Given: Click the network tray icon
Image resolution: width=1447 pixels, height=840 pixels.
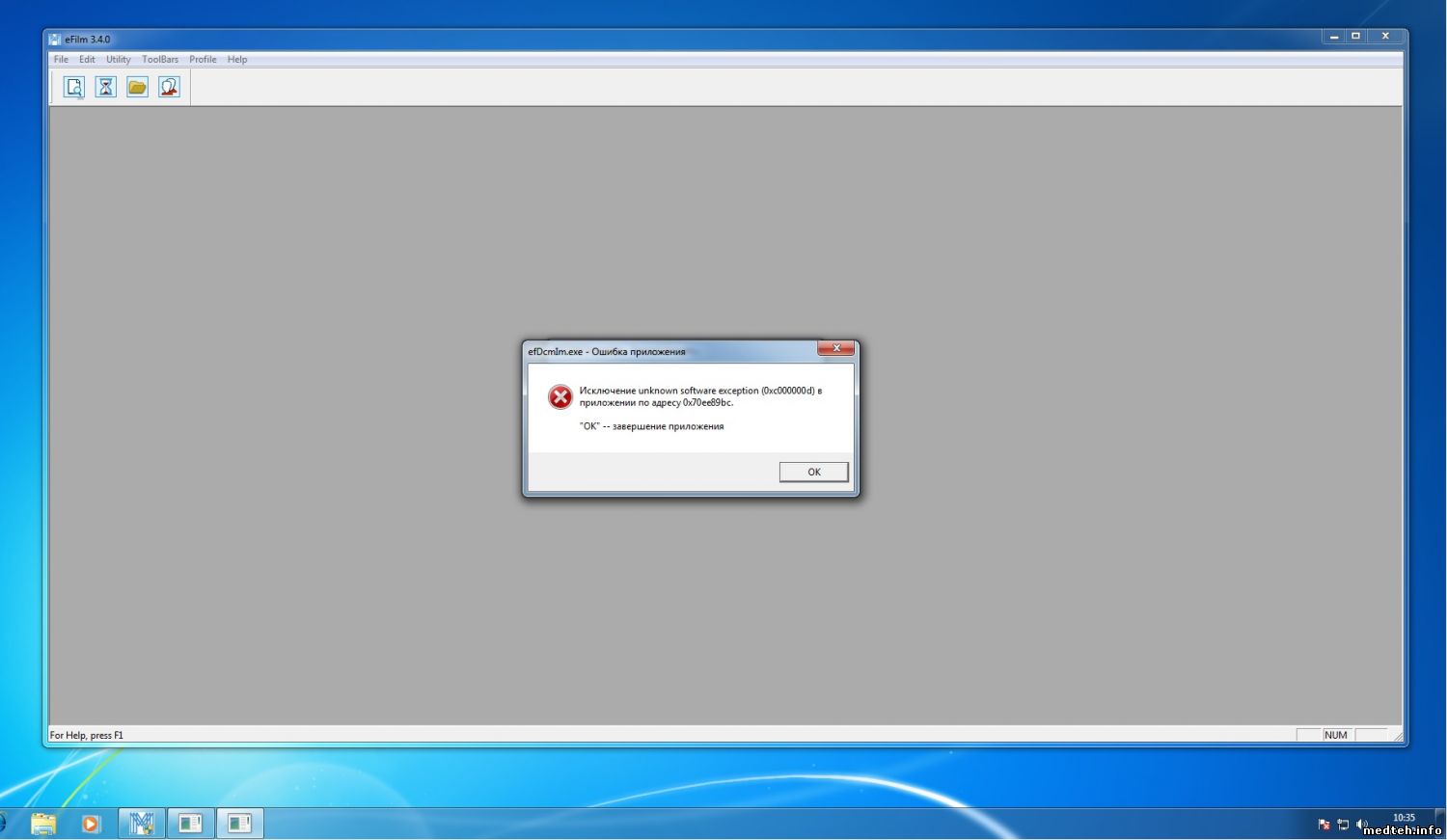Looking at the screenshot, I should (x=1343, y=825).
